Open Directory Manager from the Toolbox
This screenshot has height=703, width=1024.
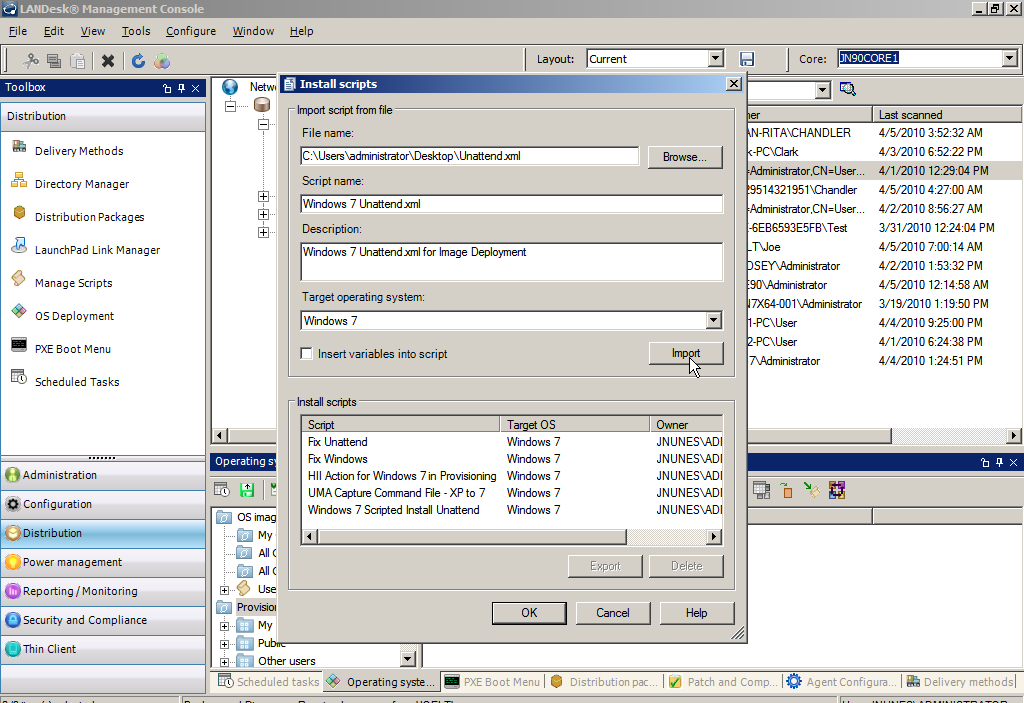point(18,182)
